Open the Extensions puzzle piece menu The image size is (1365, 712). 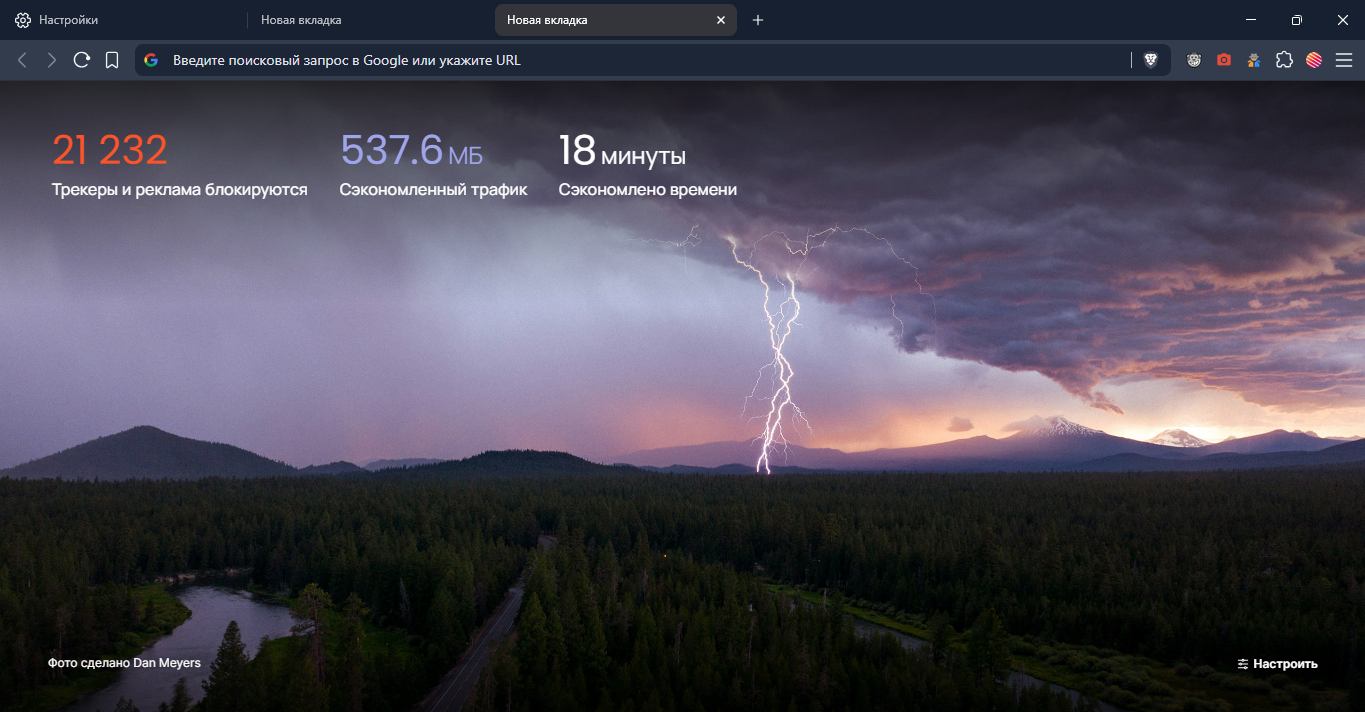click(x=1284, y=60)
